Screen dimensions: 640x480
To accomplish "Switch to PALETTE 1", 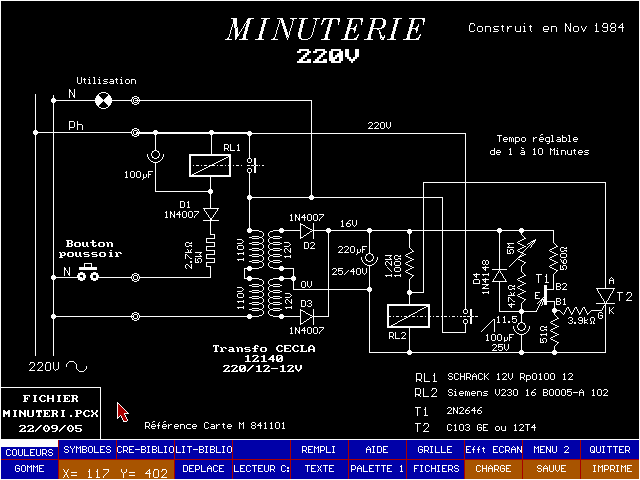I will click(x=377, y=467).
